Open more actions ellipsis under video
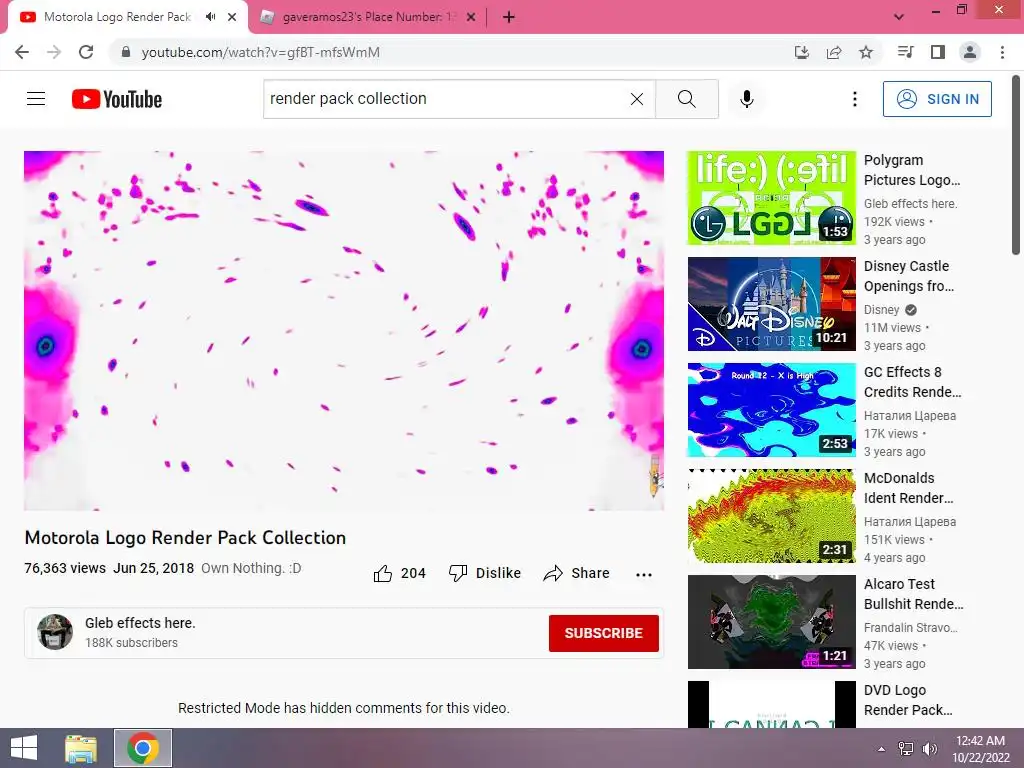The height and width of the screenshot is (768, 1024). pos(643,575)
